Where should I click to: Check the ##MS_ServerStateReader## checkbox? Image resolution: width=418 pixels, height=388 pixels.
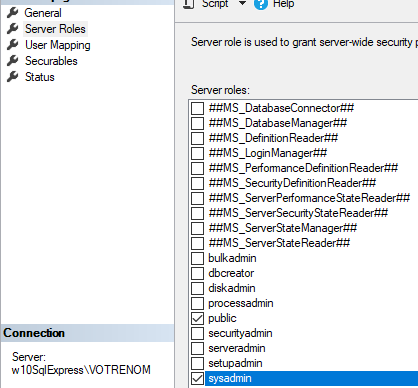197,243
